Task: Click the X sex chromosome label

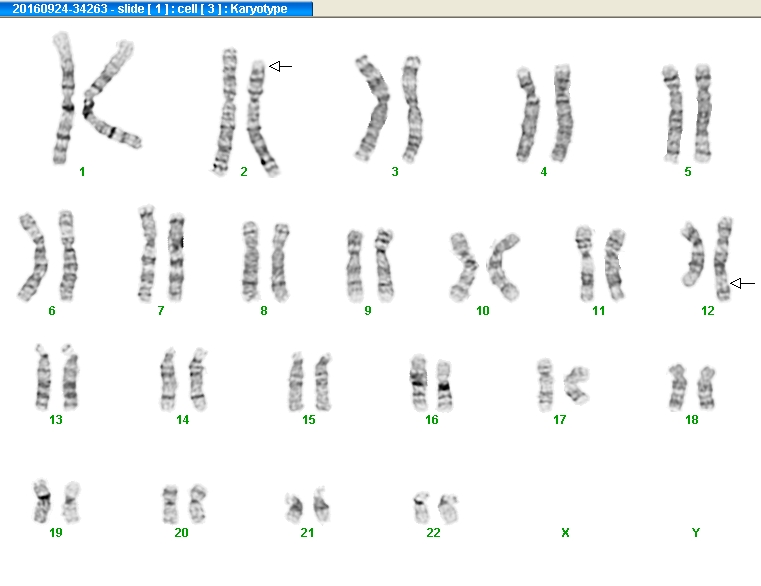Action: tap(565, 533)
